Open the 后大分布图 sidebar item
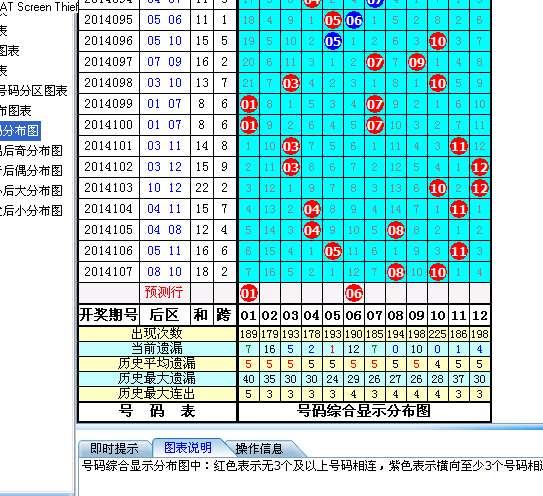This screenshot has width=543, height=496. [x=31, y=191]
